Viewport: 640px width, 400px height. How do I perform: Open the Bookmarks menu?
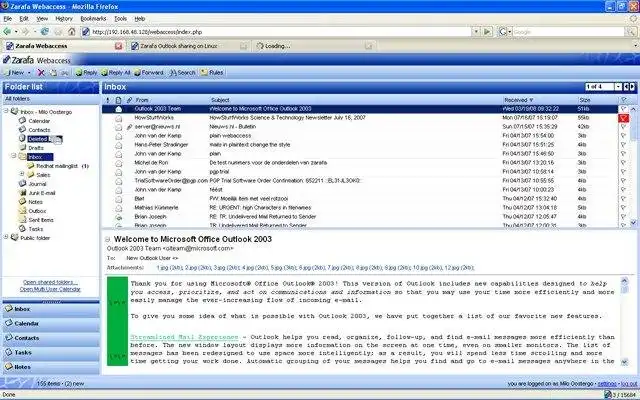93,19
